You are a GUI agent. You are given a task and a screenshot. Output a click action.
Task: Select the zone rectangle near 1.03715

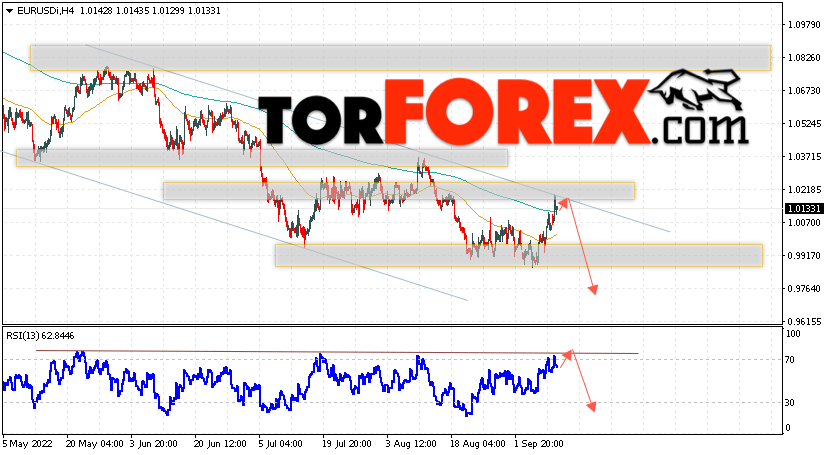[x=262, y=158]
